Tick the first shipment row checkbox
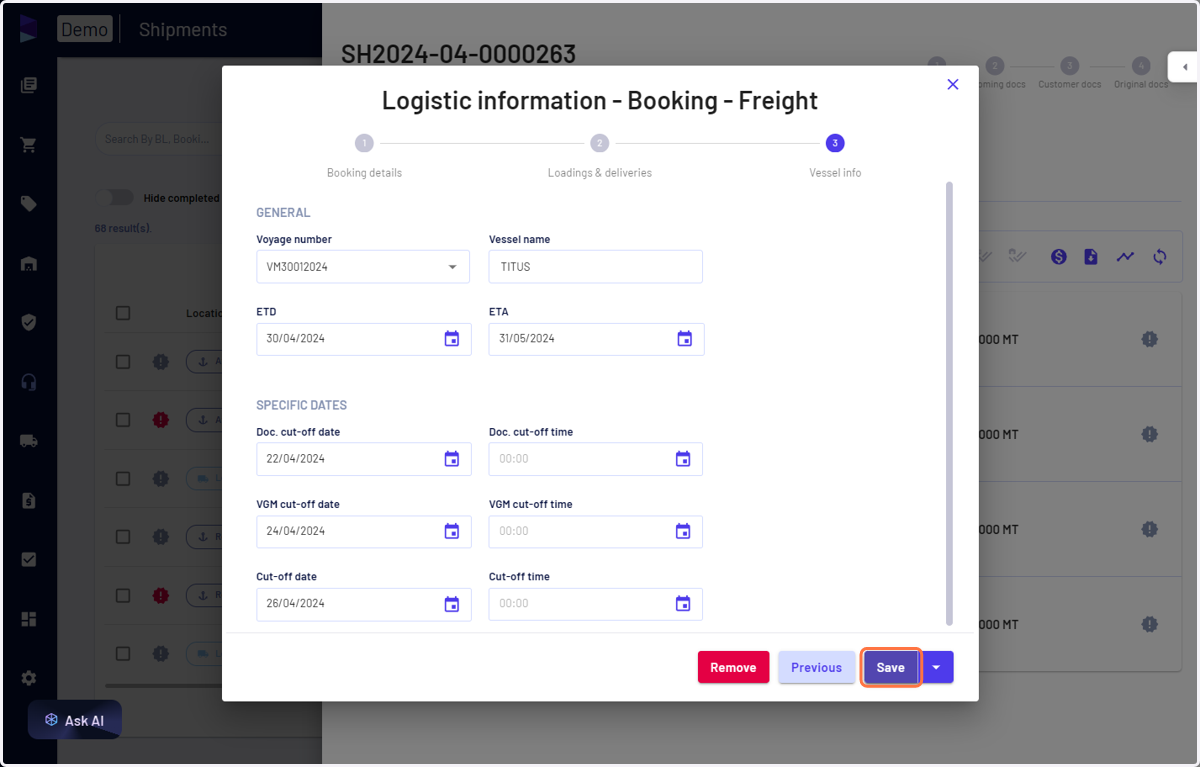 [x=123, y=362]
